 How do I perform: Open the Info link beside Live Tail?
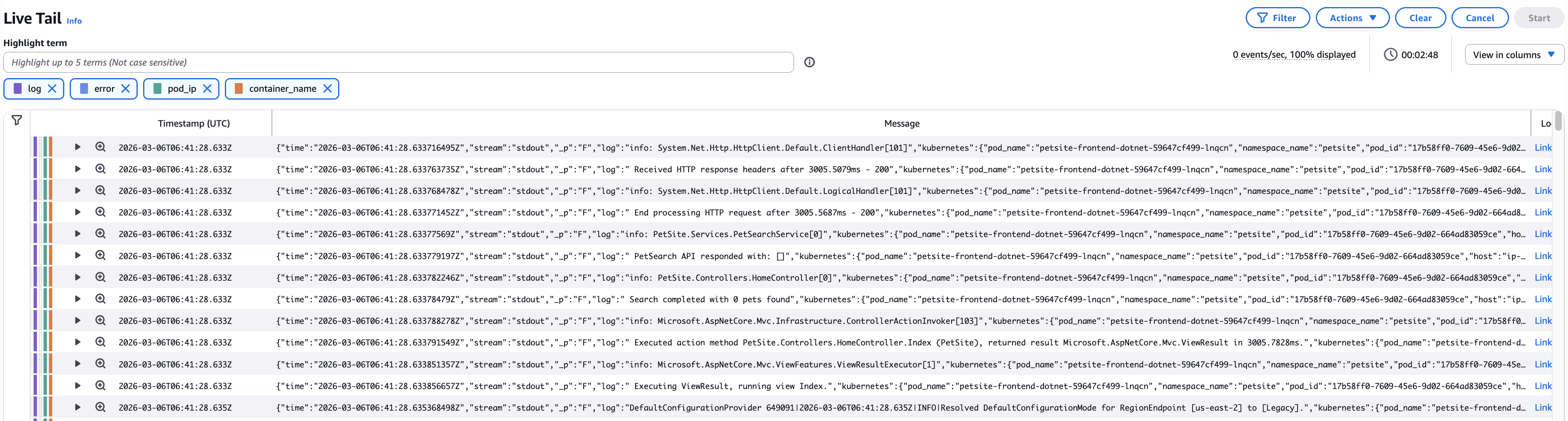(x=74, y=21)
